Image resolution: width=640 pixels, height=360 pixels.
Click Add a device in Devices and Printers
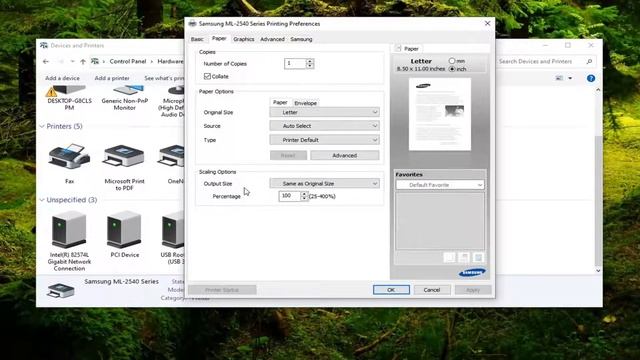(x=62, y=78)
